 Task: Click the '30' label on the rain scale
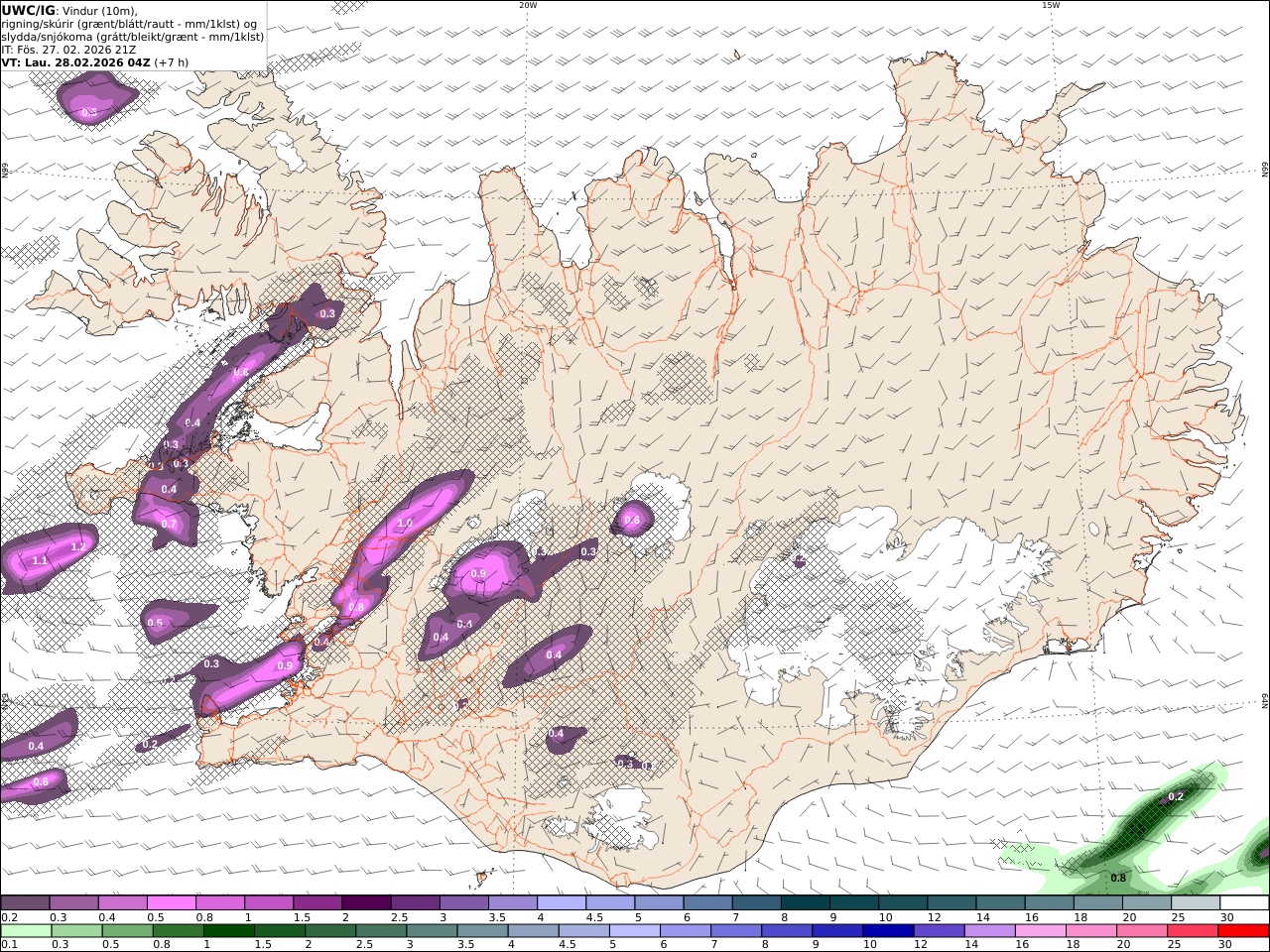pyautogui.click(x=1227, y=945)
